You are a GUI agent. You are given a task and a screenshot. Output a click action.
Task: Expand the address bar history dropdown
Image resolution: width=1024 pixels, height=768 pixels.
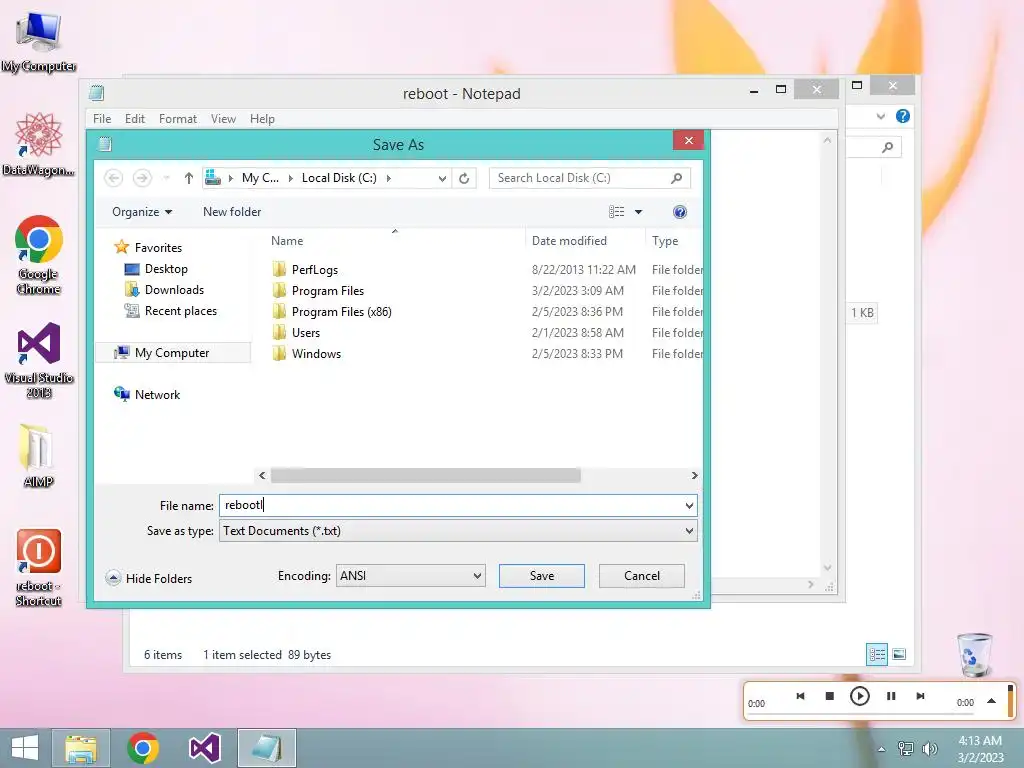click(x=442, y=178)
